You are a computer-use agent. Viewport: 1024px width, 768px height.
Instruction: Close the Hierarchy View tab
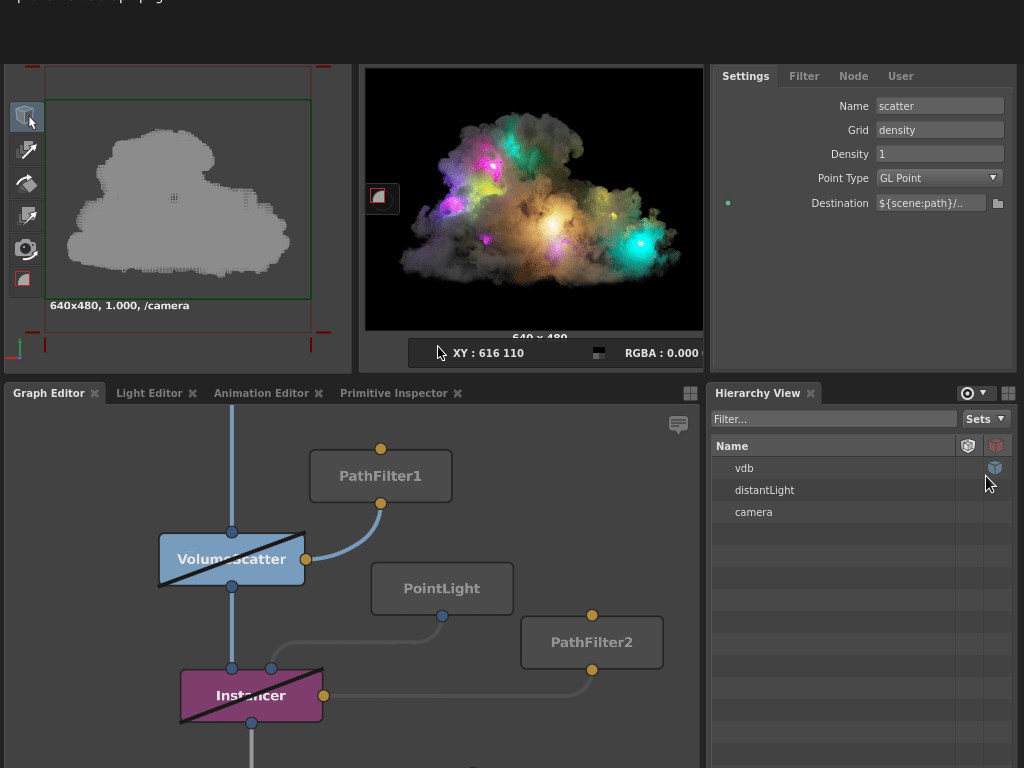[810, 393]
